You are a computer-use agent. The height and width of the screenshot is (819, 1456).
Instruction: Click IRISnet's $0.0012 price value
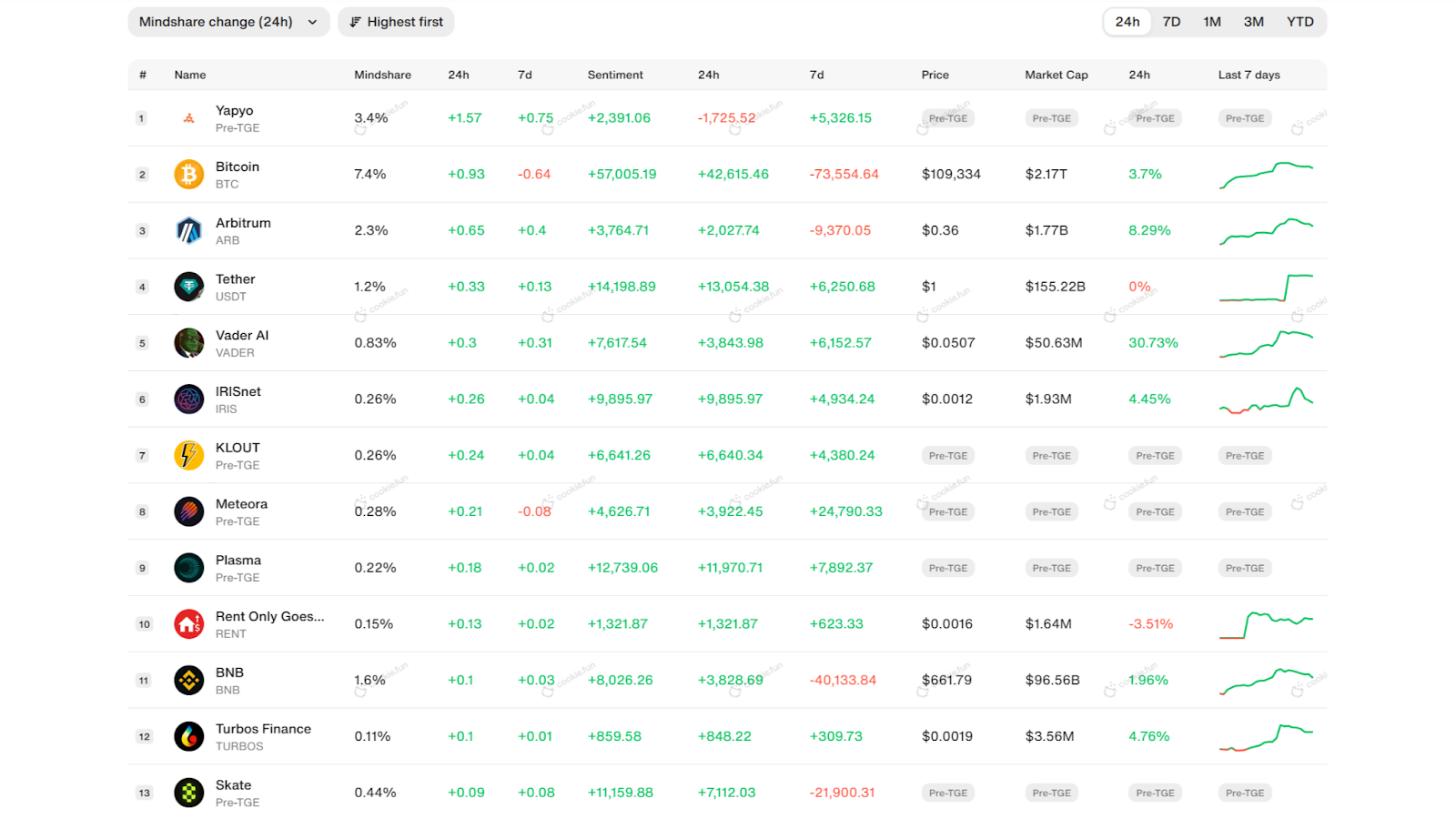point(946,399)
